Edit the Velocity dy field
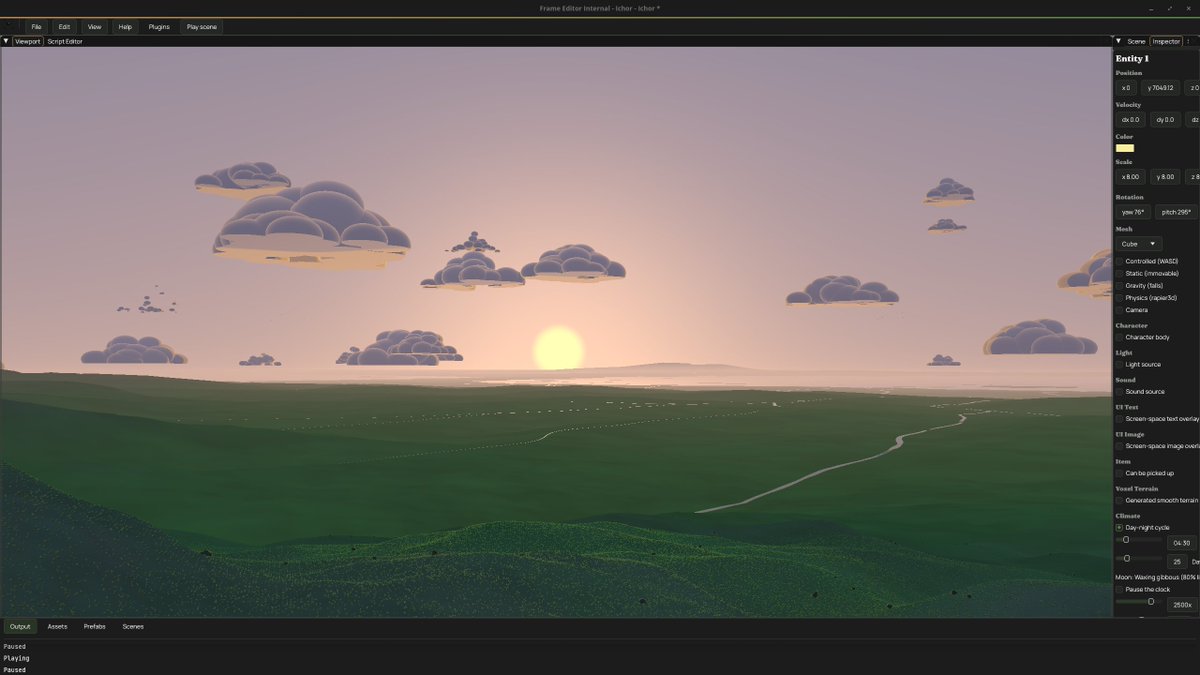Screen dimensions: 1200x675 click(x=1165, y=120)
